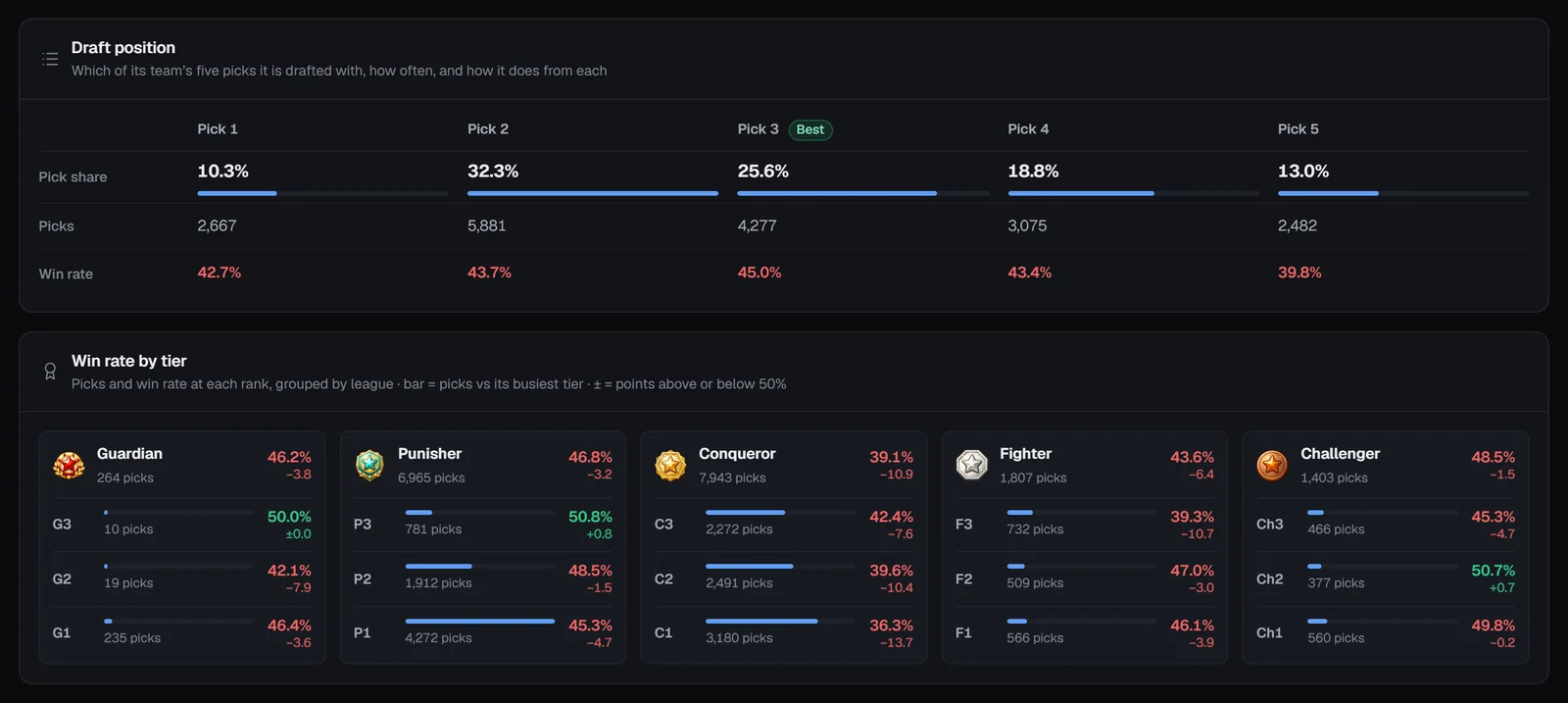The height and width of the screenshot is (703, 1568).
Task: Select the F1 tier row label
Action: tap(963, 633)
